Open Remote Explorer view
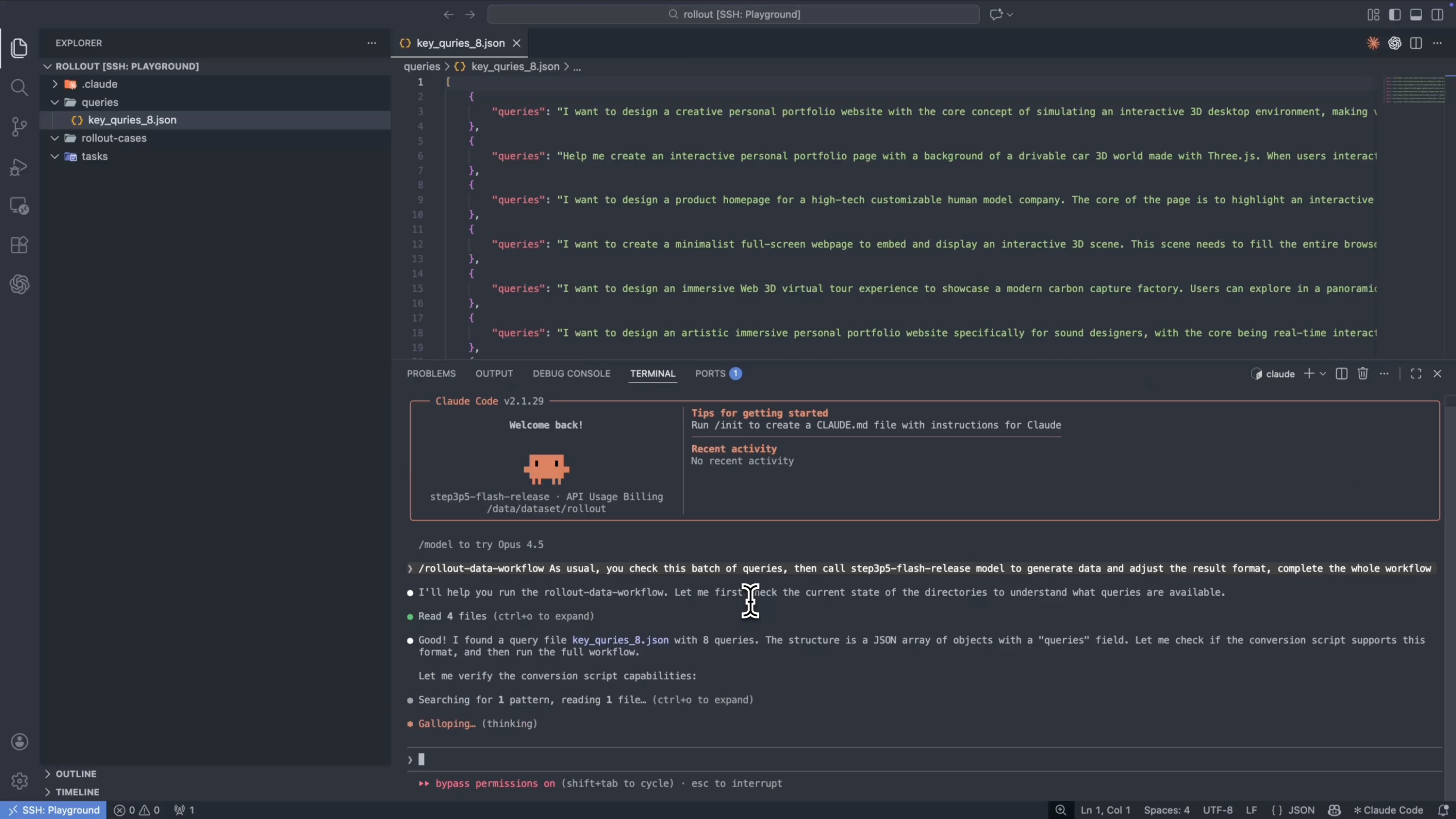The width and height of the screenshot is (1456, 819). coord(19,206)
